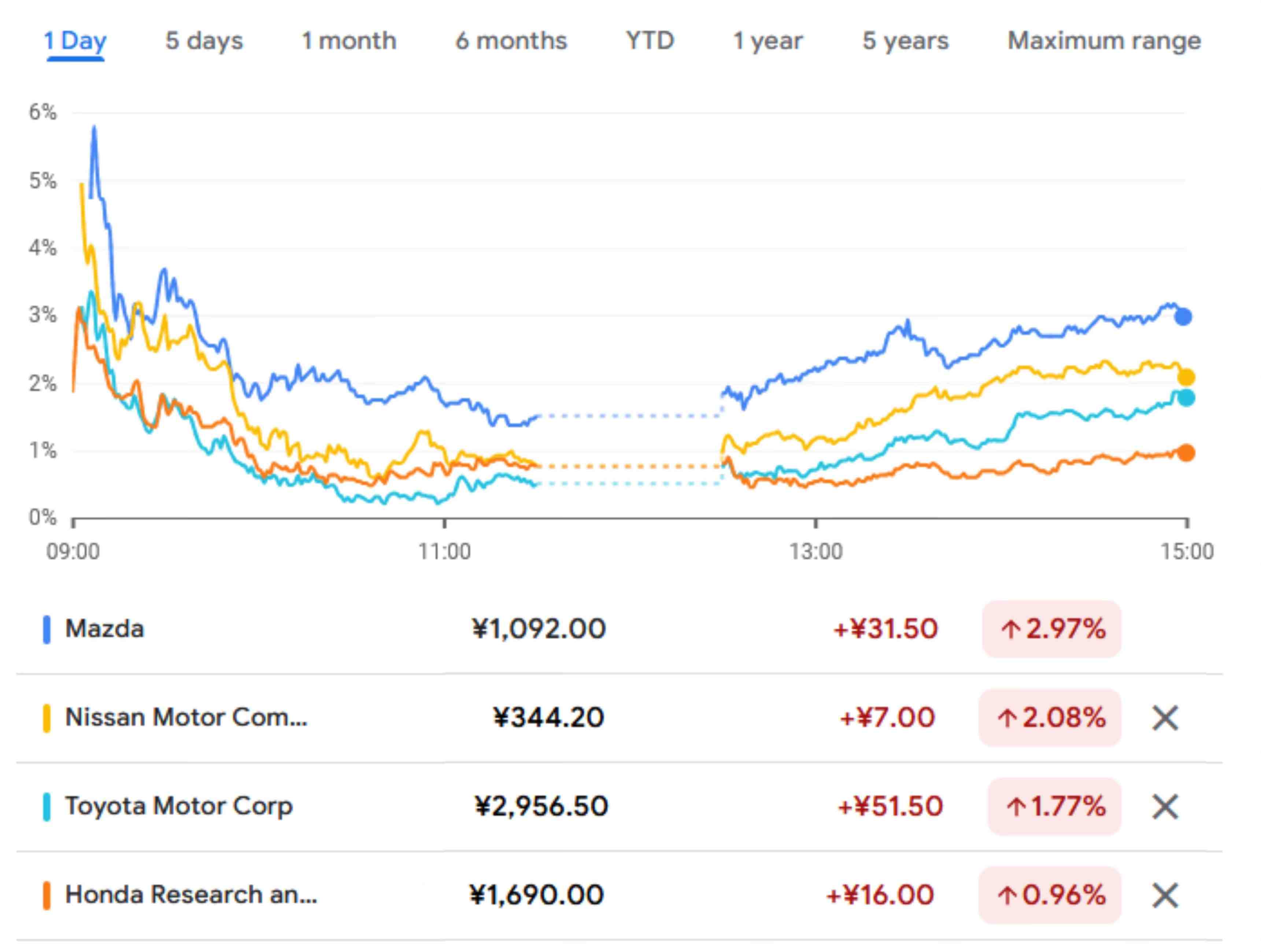This screenshot has height=952, width=1261.
Task: Click the yellow Nissan legend color marker
Action: (47, 718)
